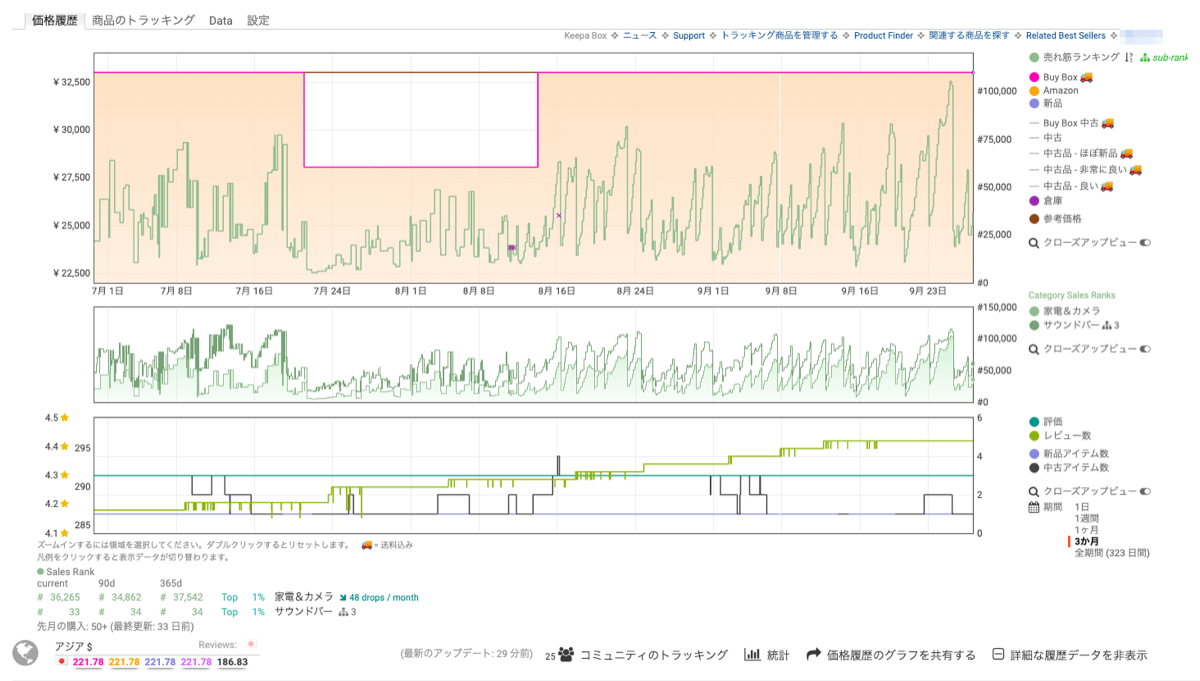This screenshot has width=1200, height=681.
Task: Toggle クローズアップビュー for the ratings chart
Action: tap(1144, 491)
